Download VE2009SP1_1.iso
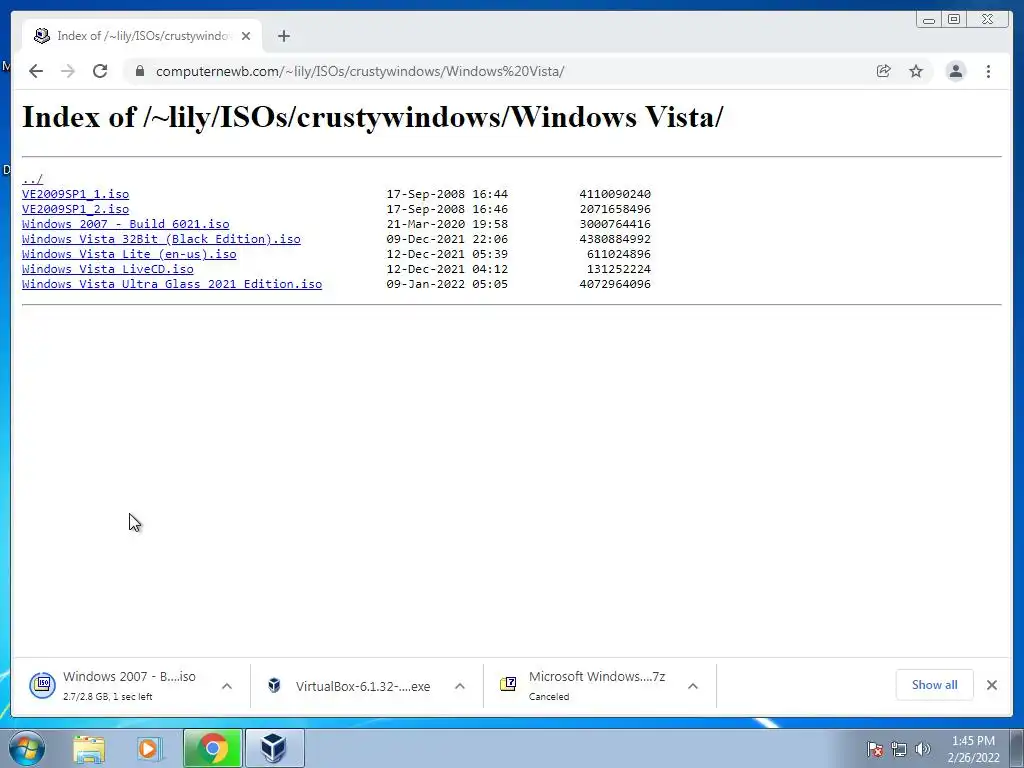This screenshot has width=1024, height=768. pyautogui.click(x=75, y=194)
